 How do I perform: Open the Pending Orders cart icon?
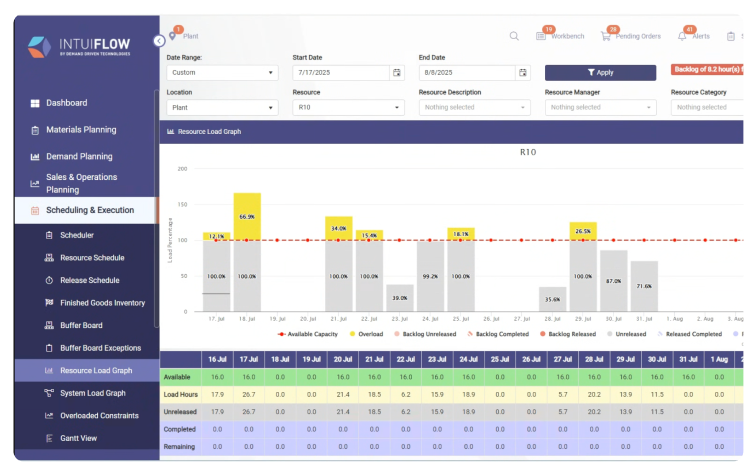606,36
